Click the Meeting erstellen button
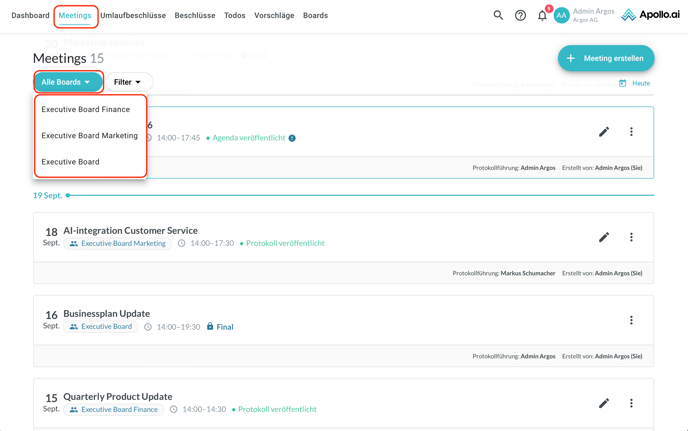The width and height of the screenshot is (688, 431). 606,58
